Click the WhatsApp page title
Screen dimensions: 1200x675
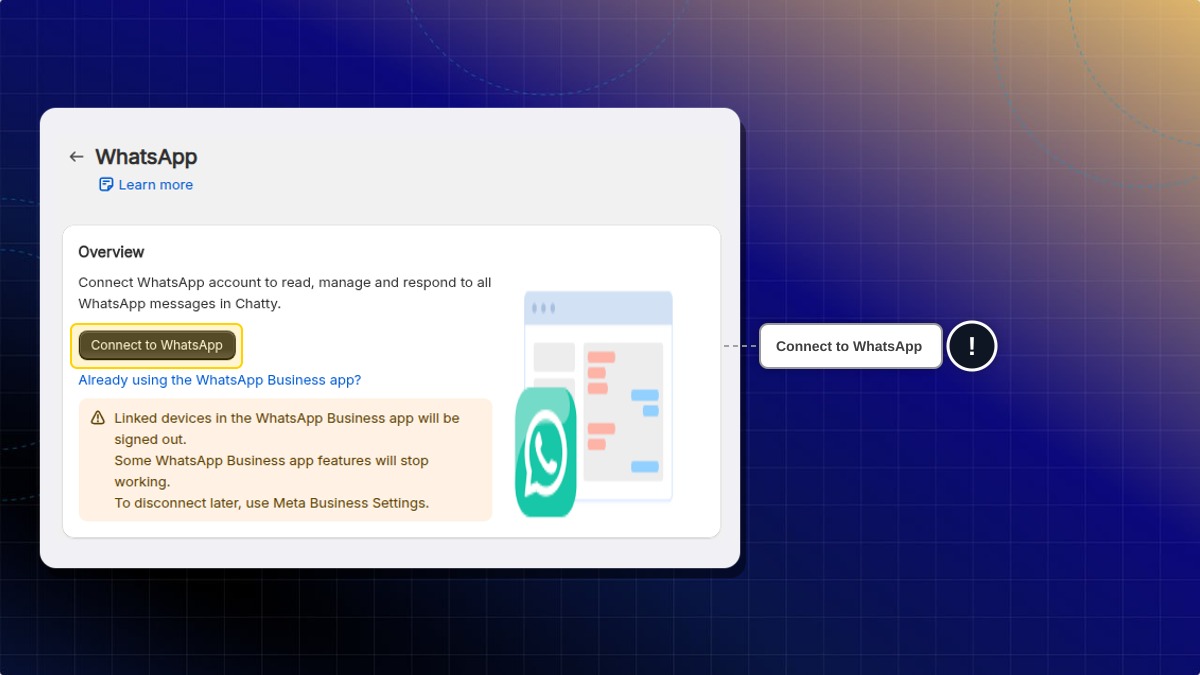click(x=146, y=157)
